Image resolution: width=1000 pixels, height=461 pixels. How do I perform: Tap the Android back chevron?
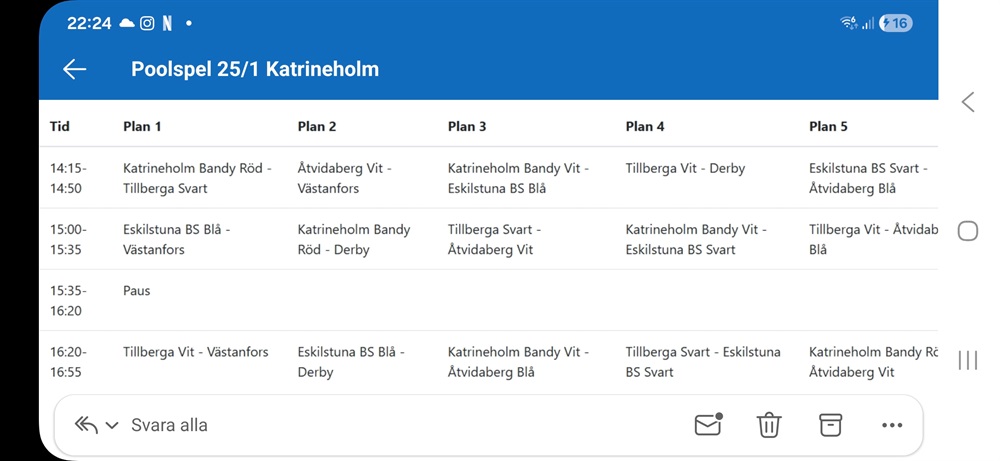pos(967,101)
